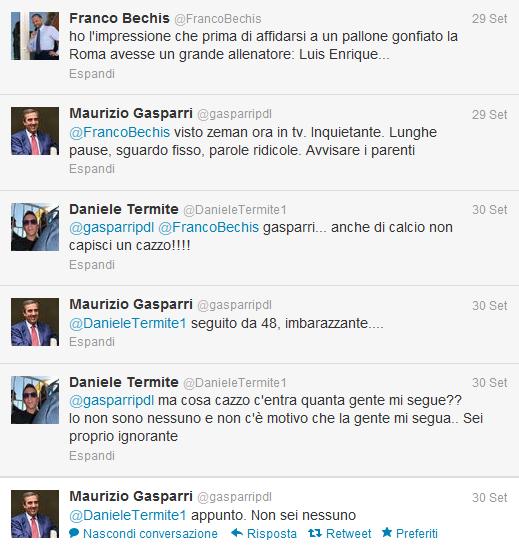519x553 pixels.
Task: Expand Daniele Termite's first tweet
Action: tap(92, 265)
